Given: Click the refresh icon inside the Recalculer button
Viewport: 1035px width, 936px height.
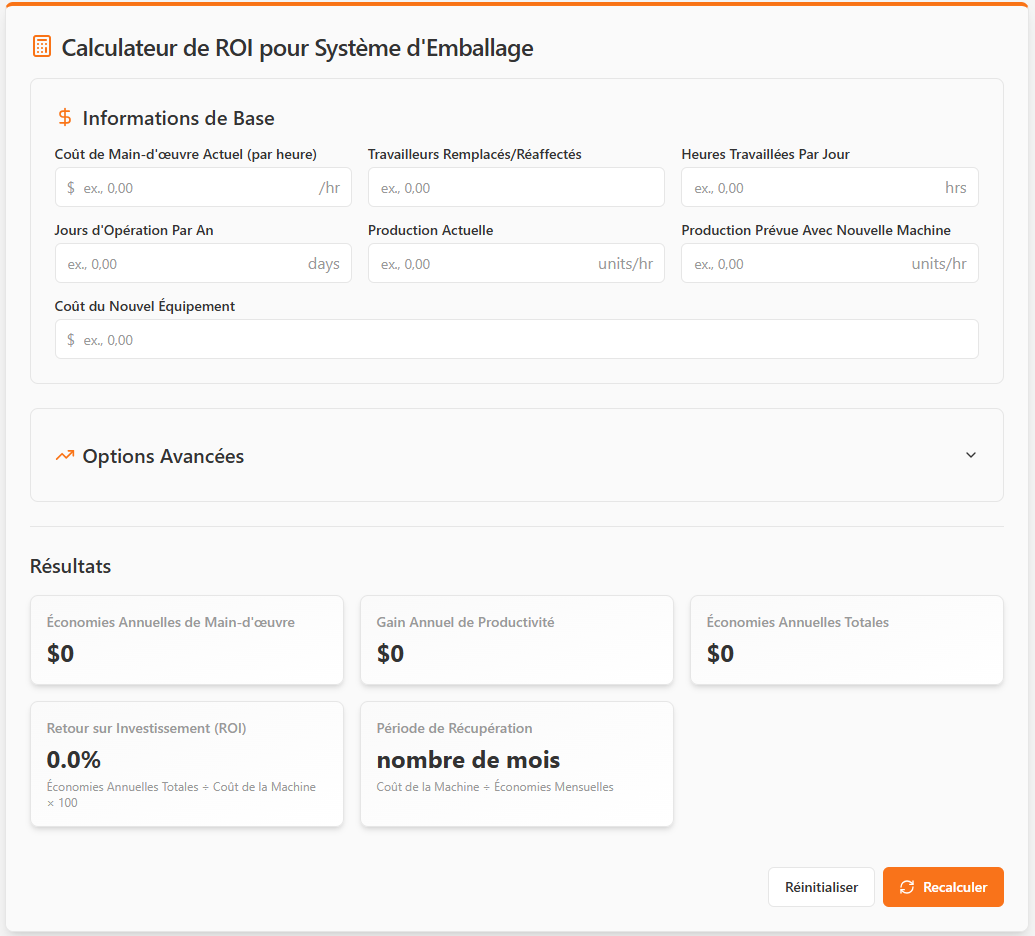Looking at the screenshot, I should pyautogui.click(x=907, y=887).
